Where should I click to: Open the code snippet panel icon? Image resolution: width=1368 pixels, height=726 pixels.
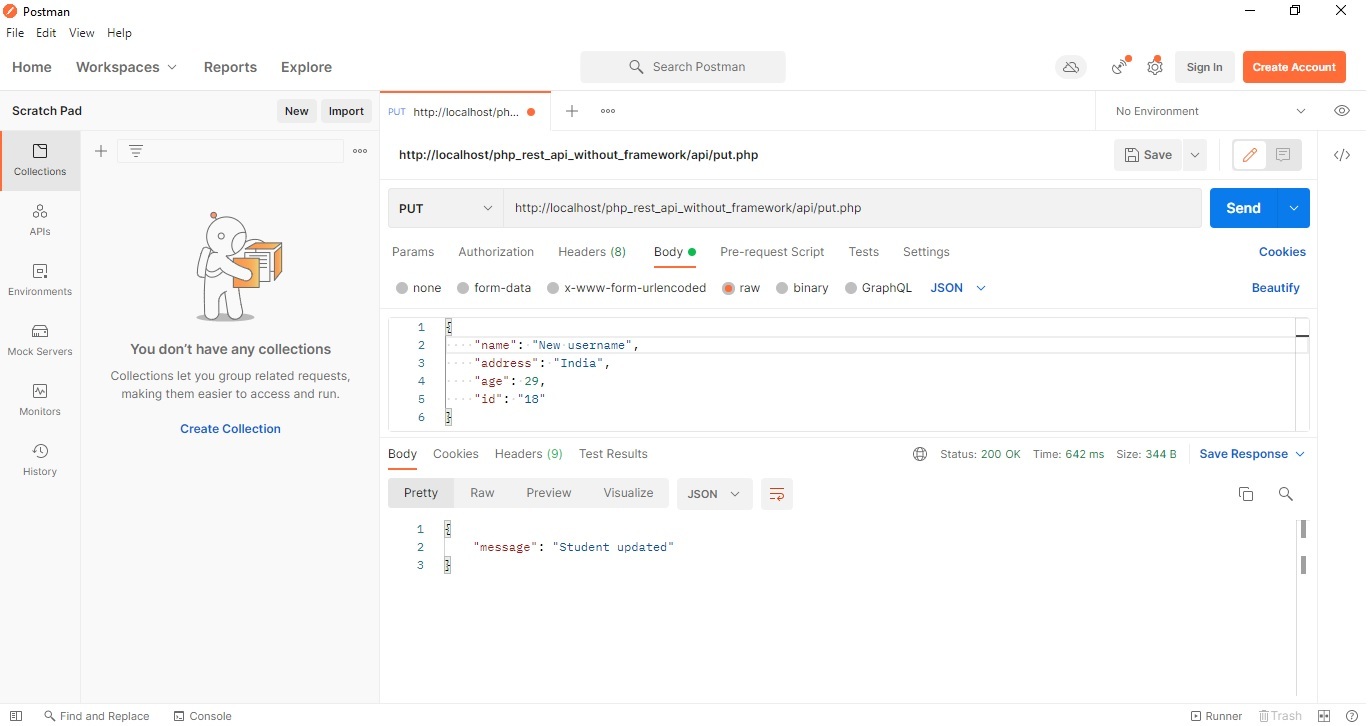coord(1342,155)
